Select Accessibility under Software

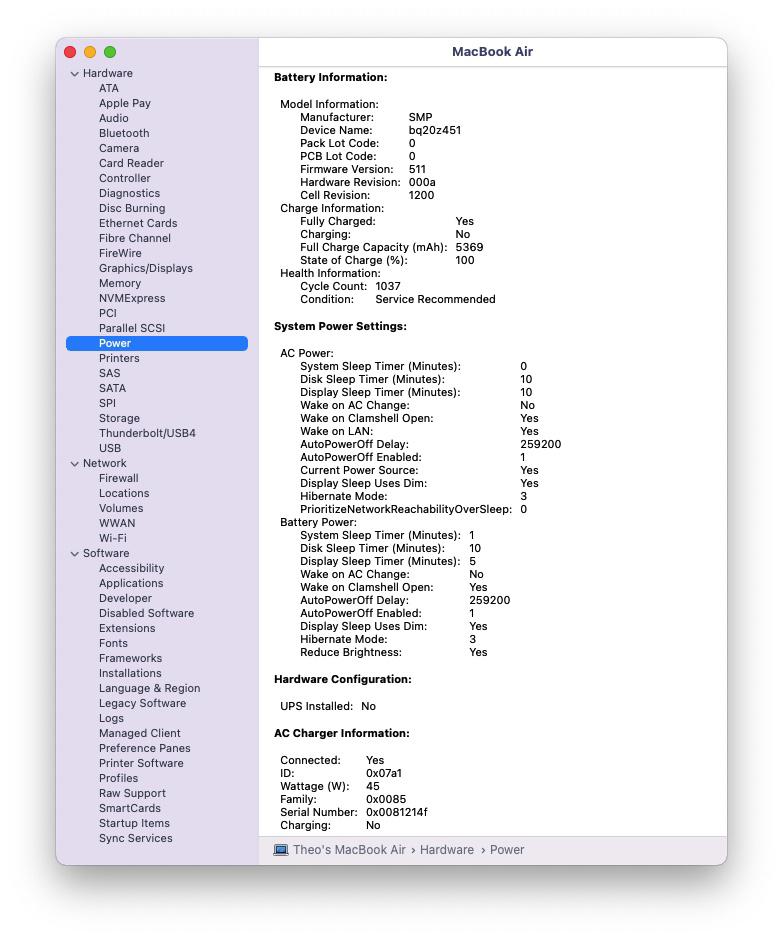[131, 568]
